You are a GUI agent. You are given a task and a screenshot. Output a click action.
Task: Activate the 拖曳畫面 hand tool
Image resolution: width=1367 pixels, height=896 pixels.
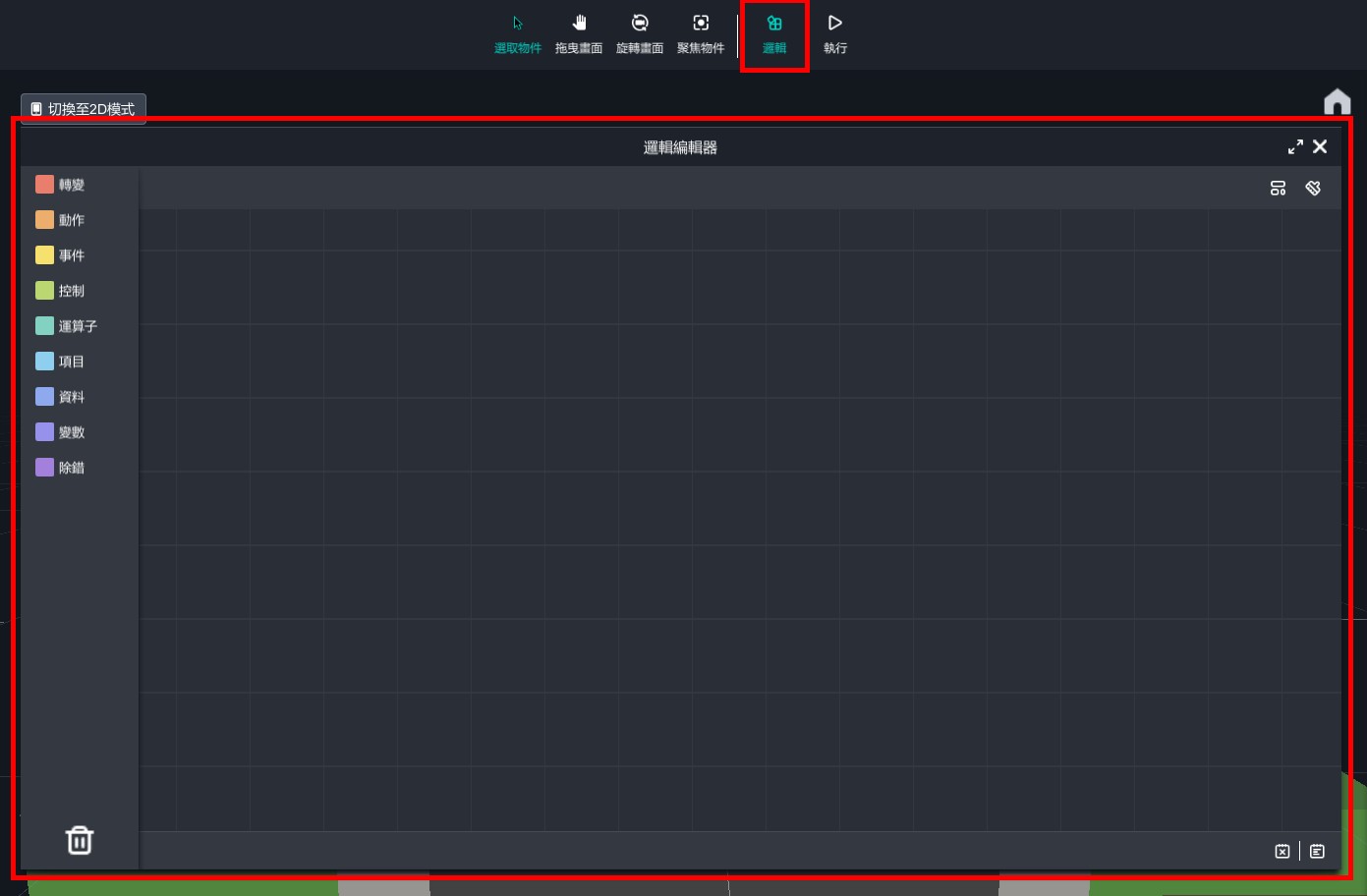[578, 33]
